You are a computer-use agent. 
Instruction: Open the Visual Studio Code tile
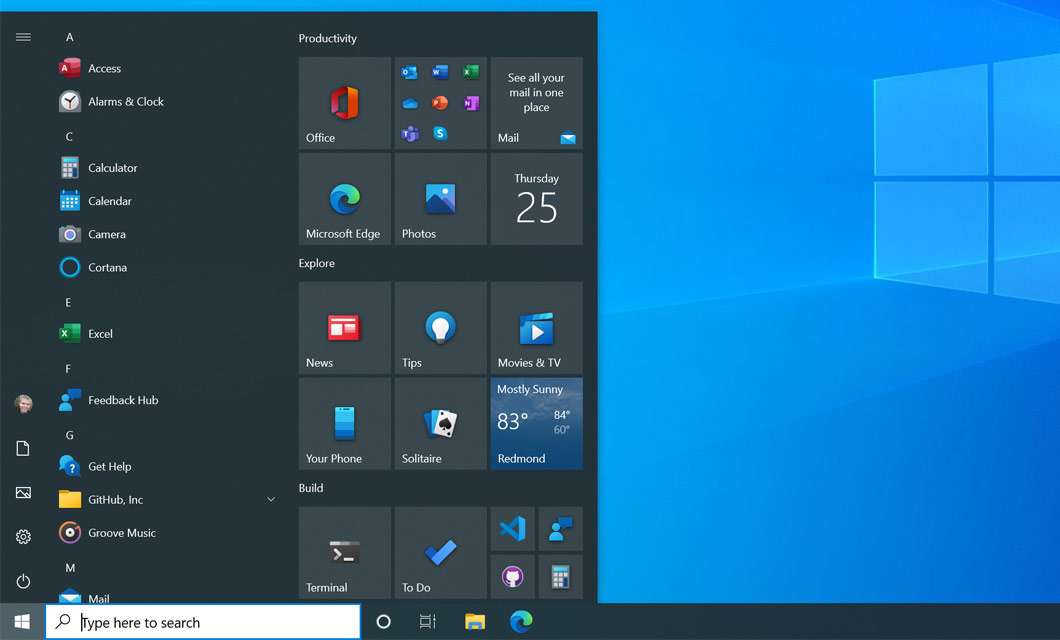pos(512,529)
